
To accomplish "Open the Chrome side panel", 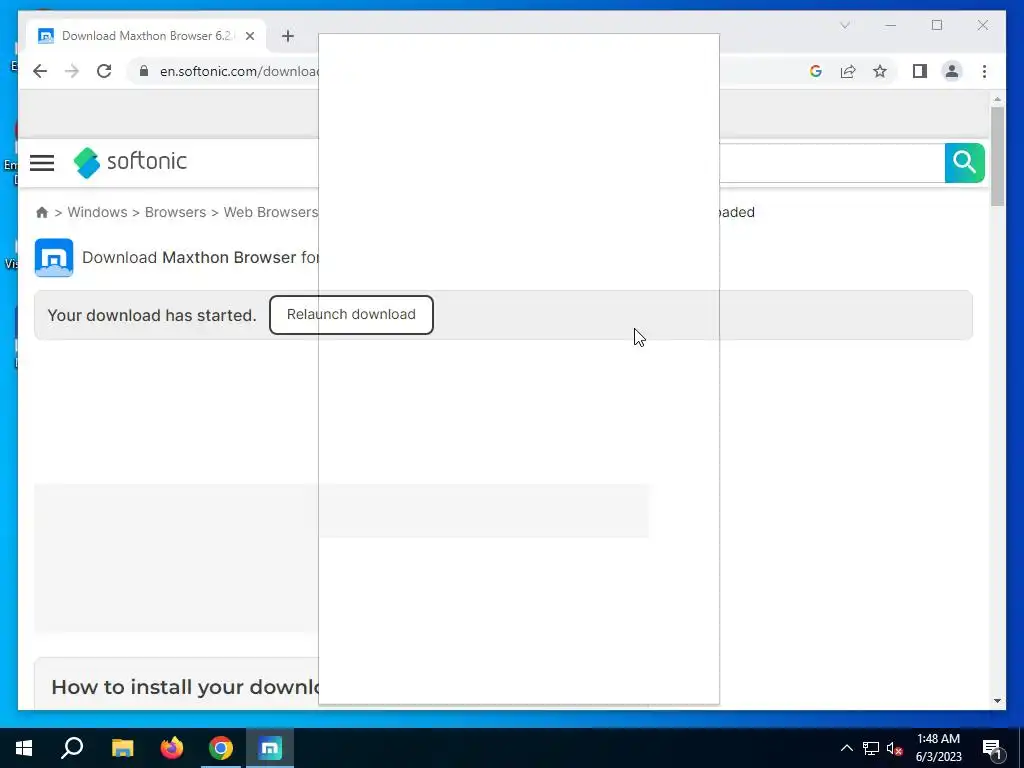I will [920, 71].
